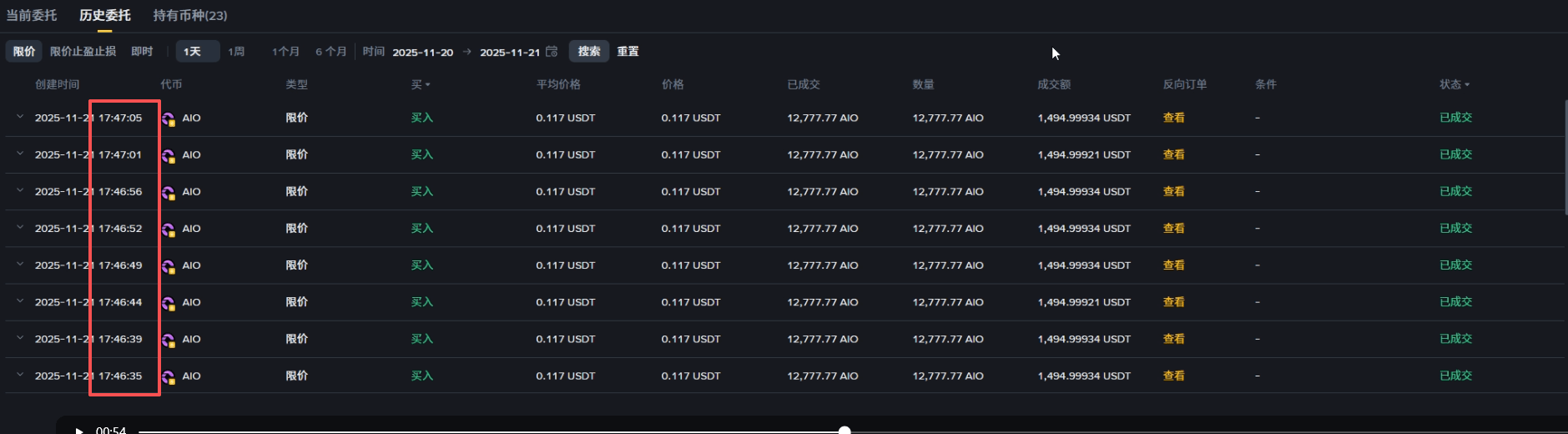
Task: Open the calendar date picker icon
Action: tap(552, 52)
